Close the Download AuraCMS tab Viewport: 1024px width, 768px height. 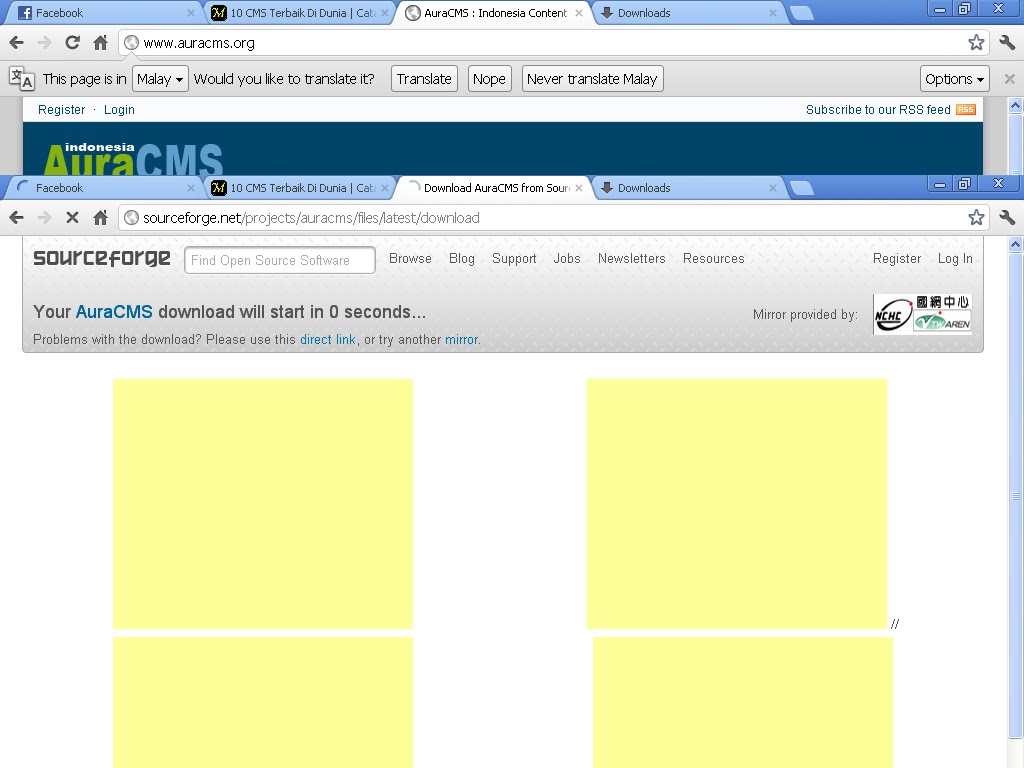579,188
